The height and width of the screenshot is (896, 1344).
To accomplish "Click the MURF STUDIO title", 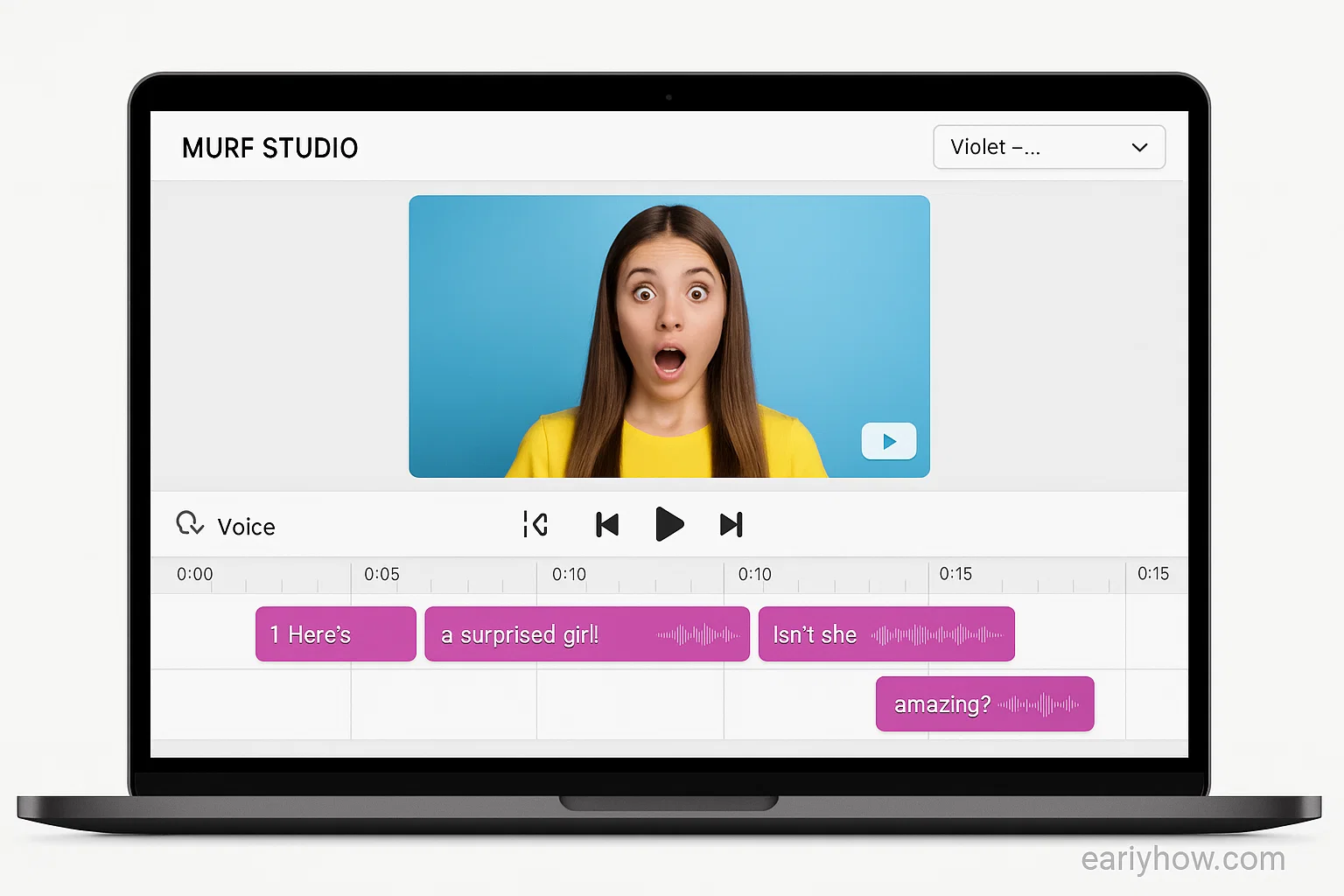I will pos(269,148).
